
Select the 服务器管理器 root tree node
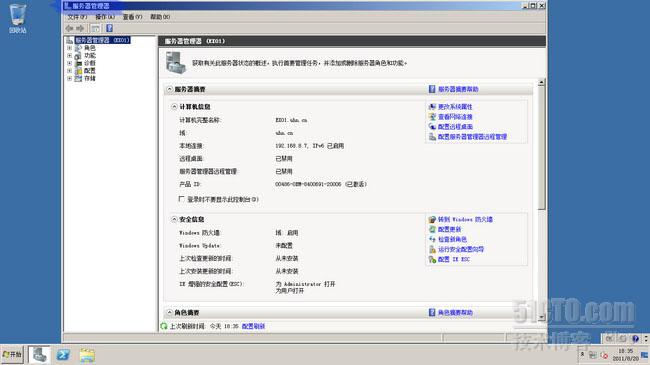[x=102, y=40]
